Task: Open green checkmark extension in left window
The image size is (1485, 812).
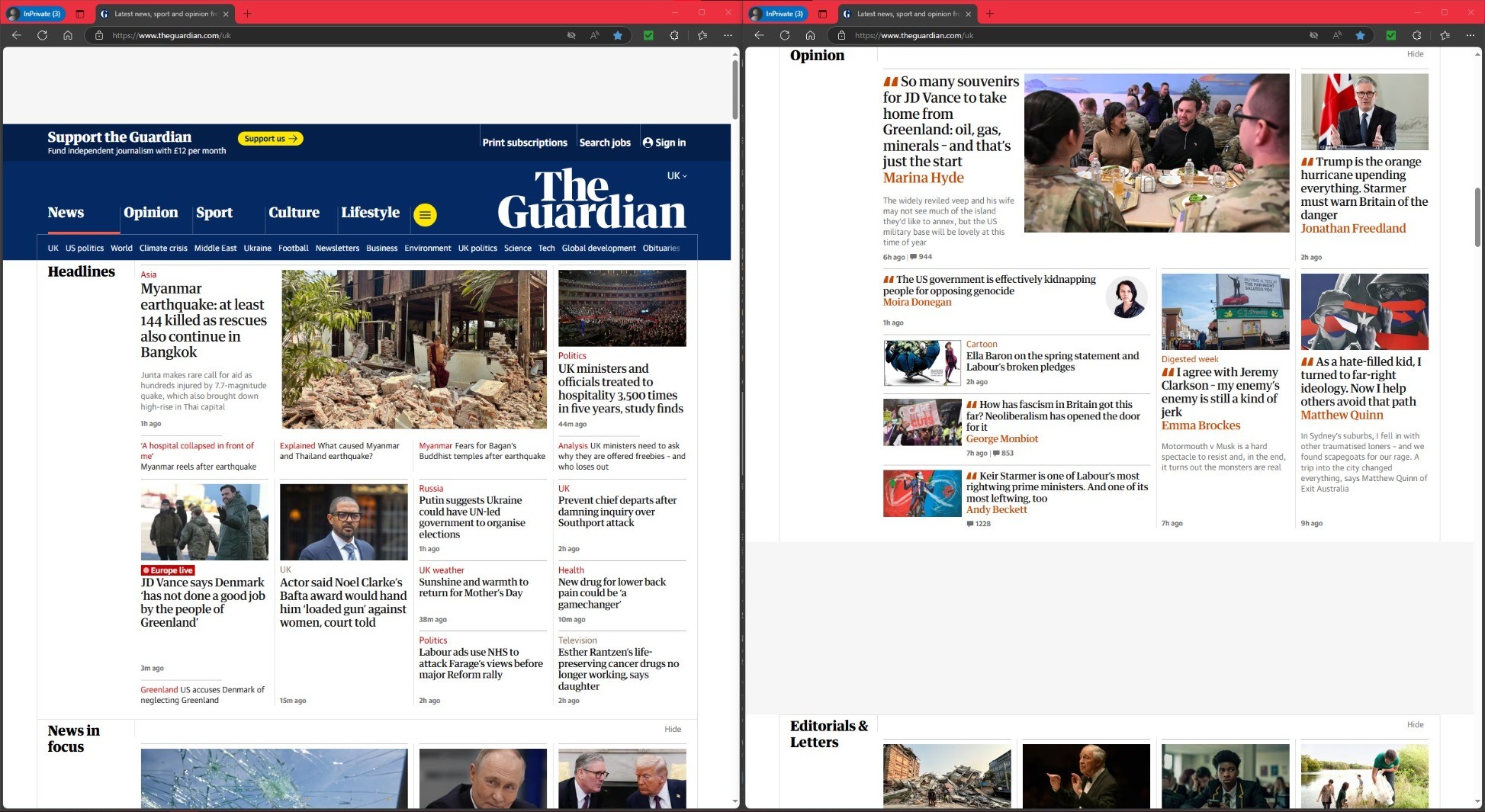Action: (648, 35)
